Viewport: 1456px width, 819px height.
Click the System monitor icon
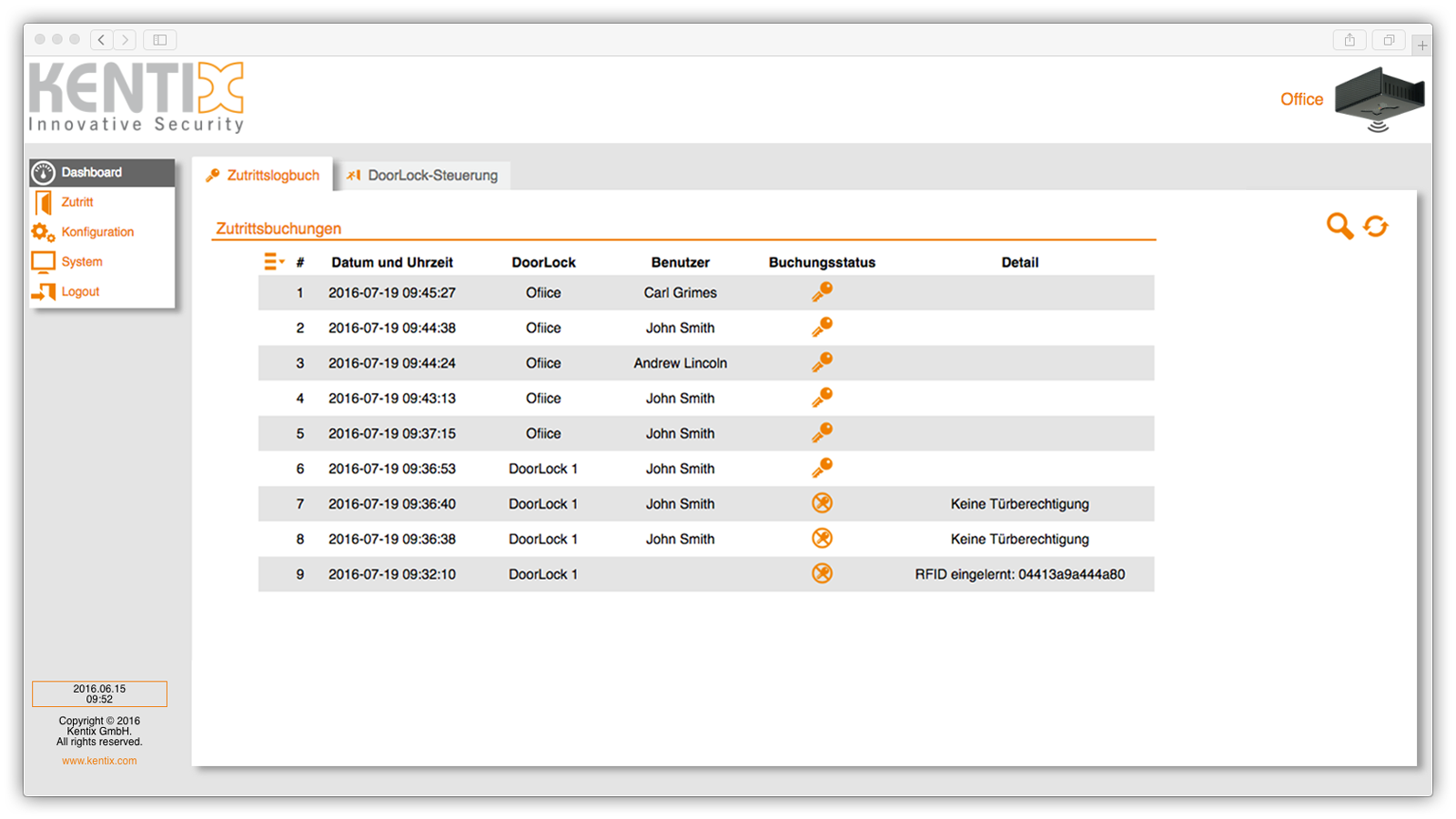(x=43, y=262)
